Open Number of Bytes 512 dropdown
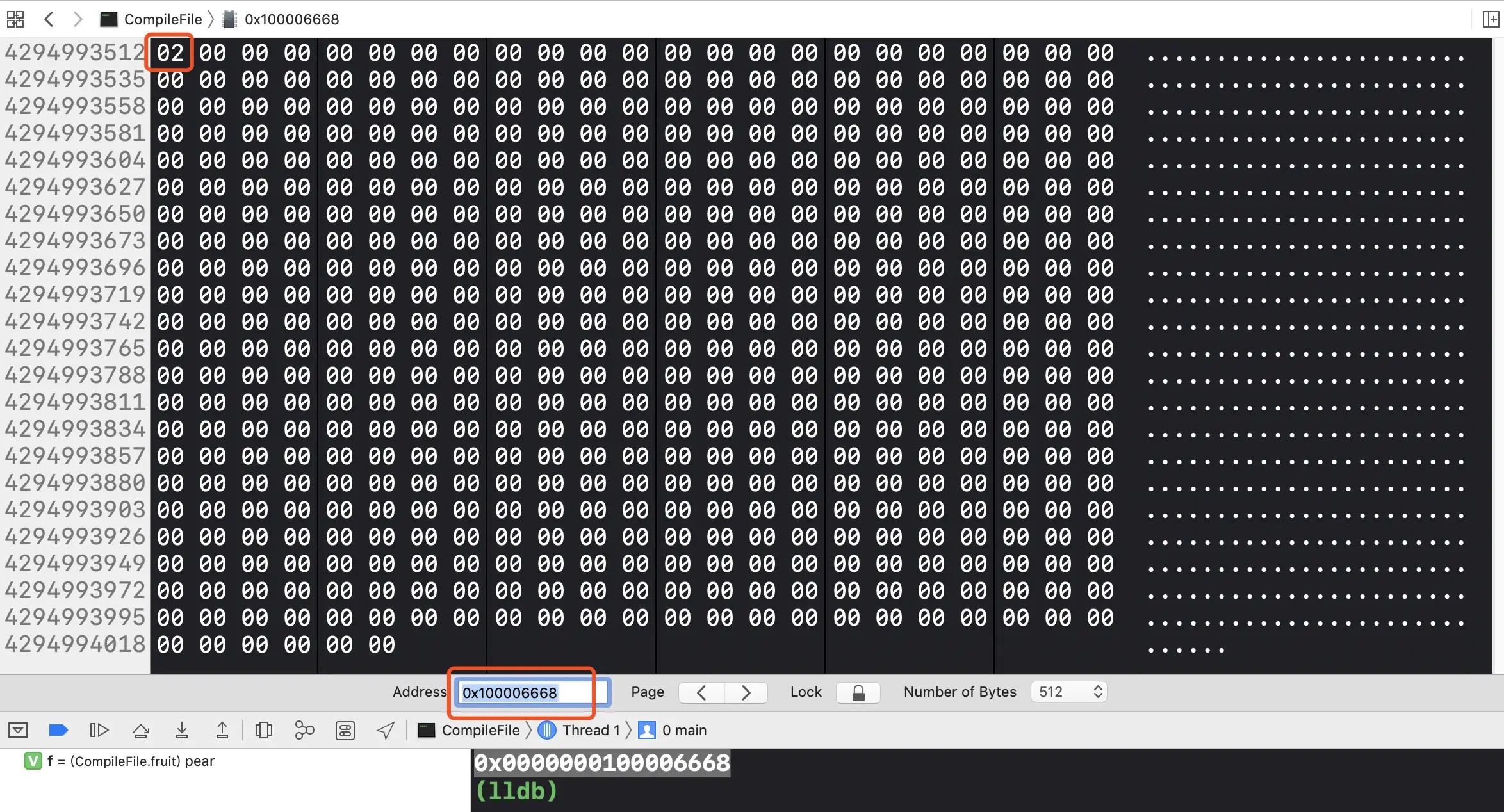 [1069, 692]
